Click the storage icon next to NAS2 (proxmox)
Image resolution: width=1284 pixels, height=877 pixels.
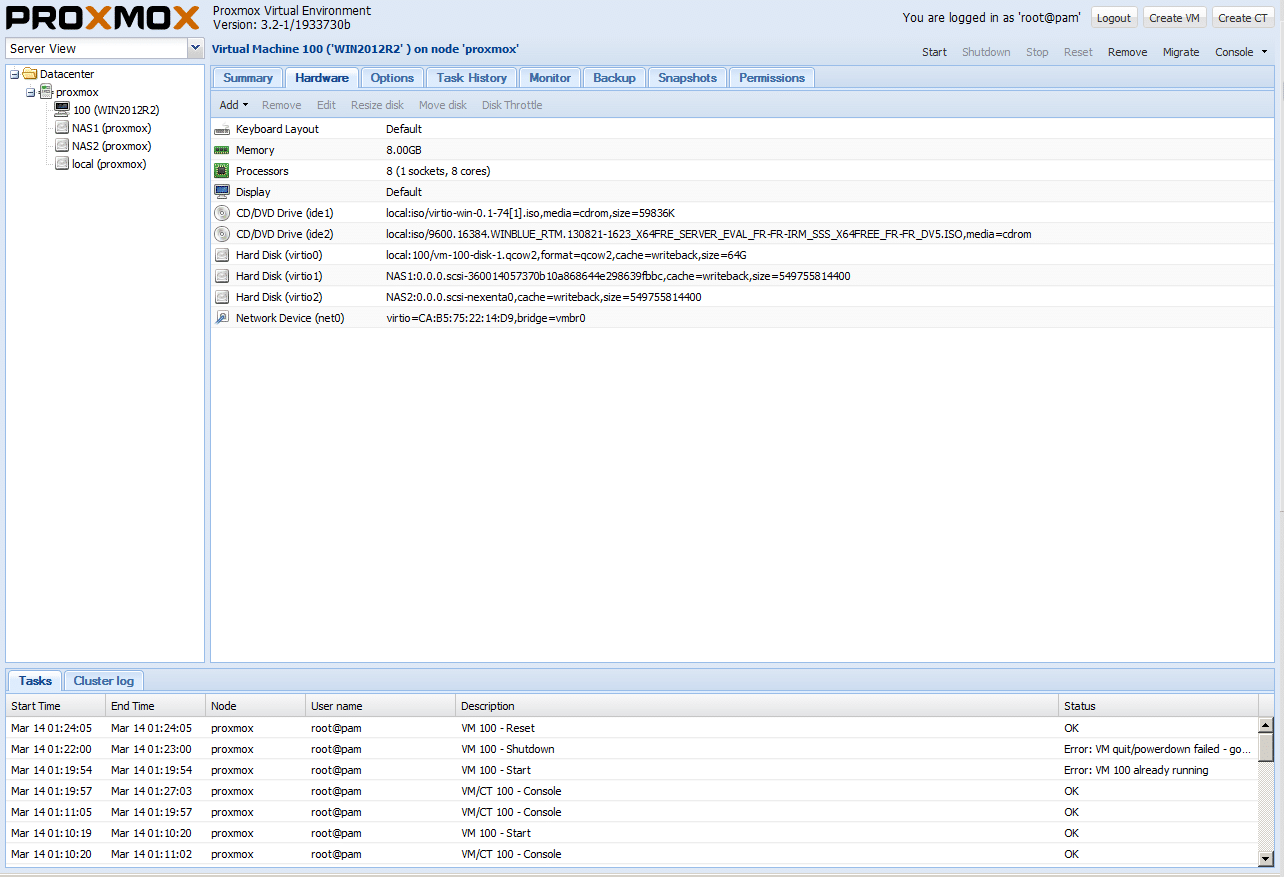coord(62,146)
